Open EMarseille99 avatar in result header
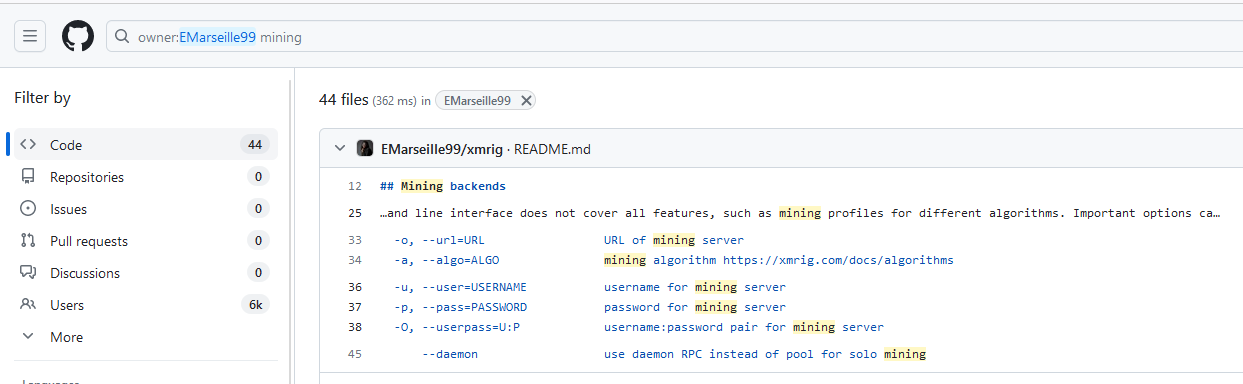 point(365,149)
